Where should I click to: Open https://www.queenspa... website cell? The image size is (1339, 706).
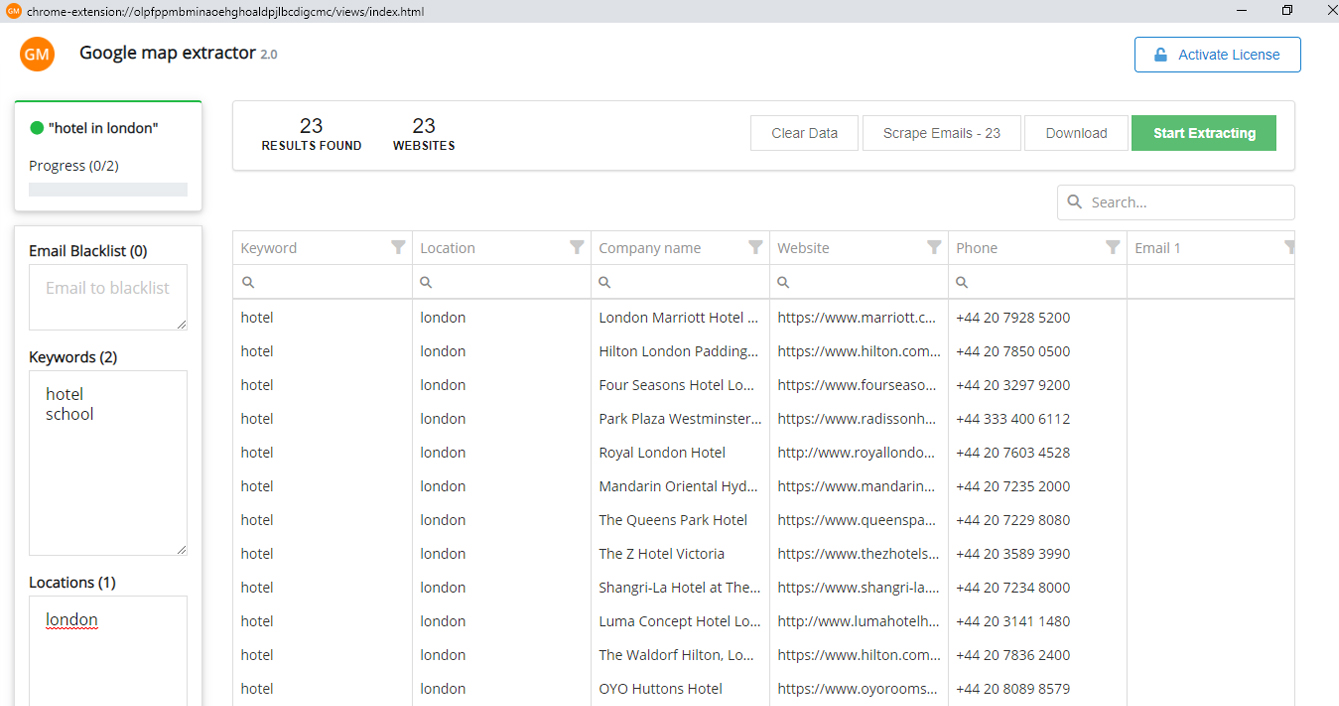click(859, 520)
